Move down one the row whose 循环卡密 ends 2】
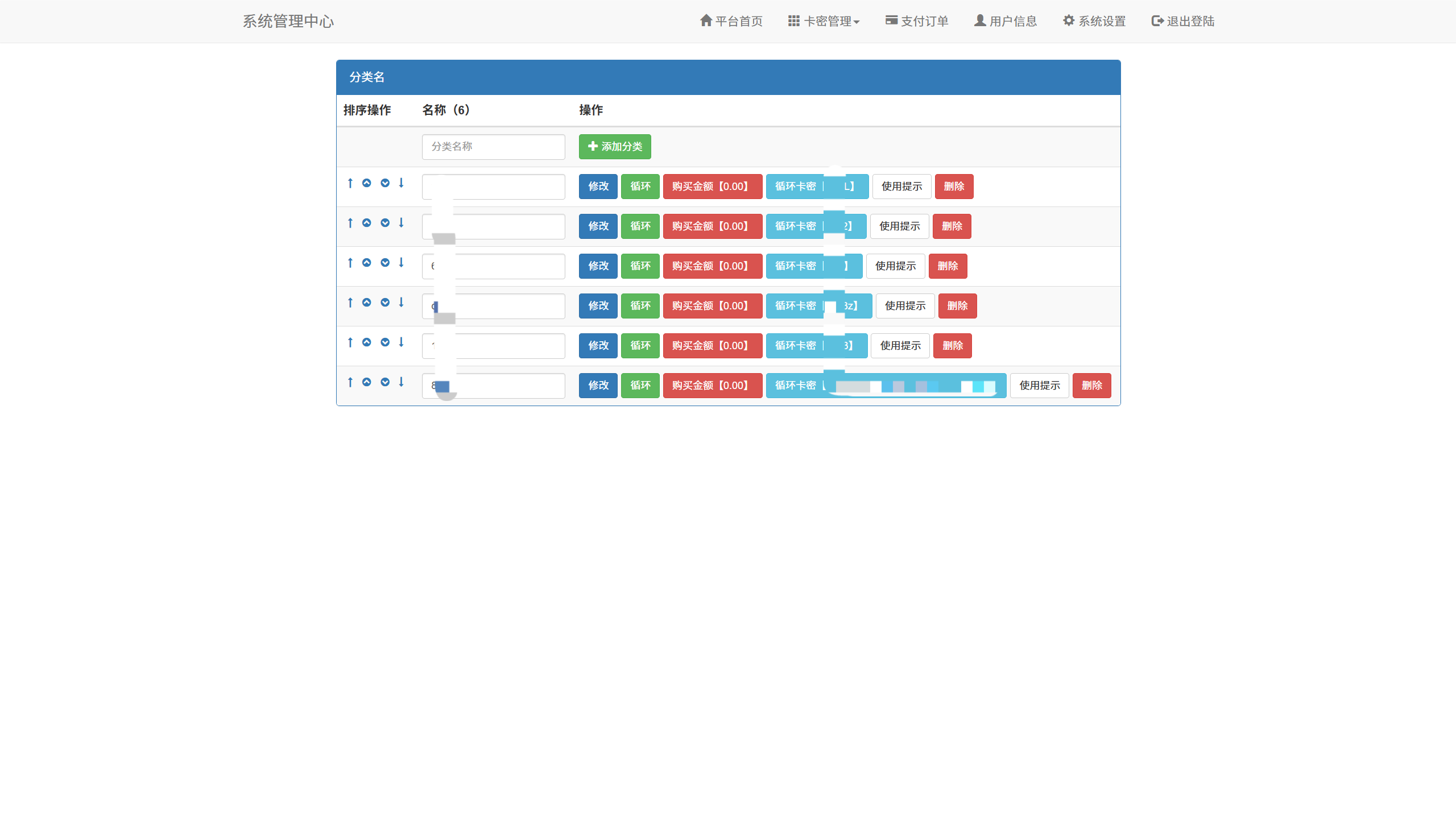Screen dimensions: 1456x819 point(385,223)
